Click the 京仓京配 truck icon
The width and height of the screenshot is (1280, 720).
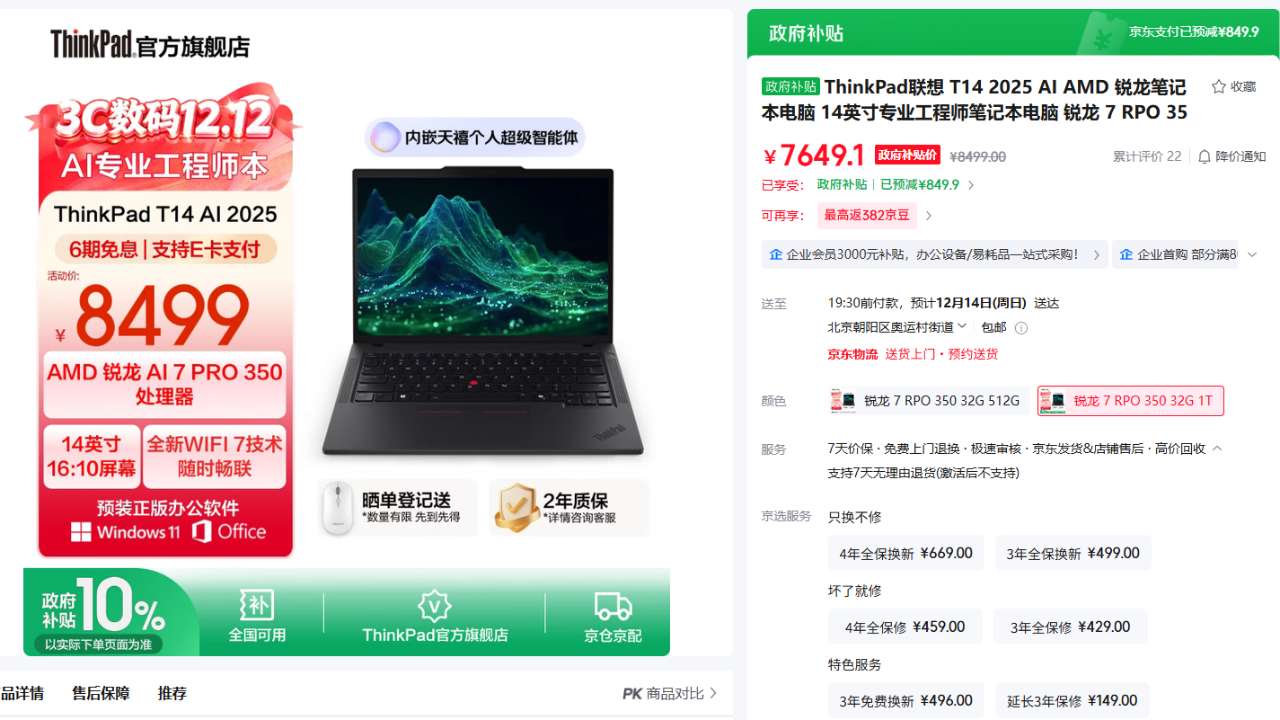pyautogui.click(x=613, y=606)
